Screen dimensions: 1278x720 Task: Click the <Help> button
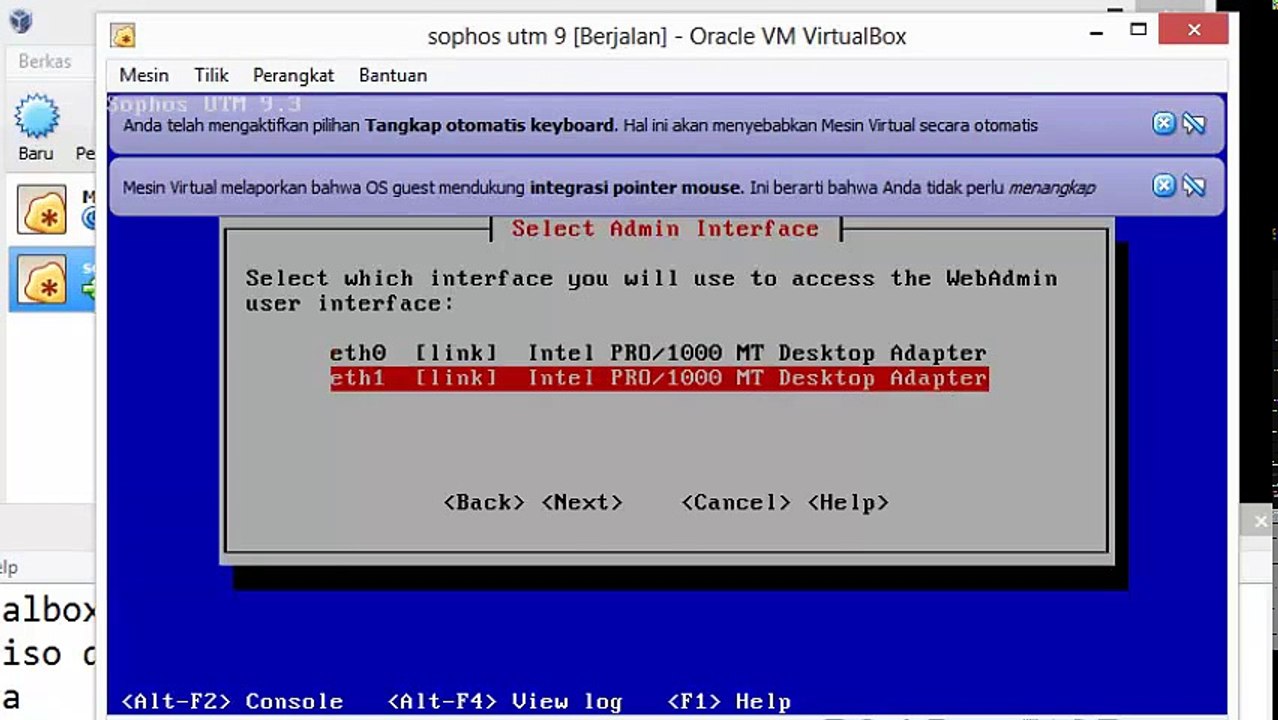[848, 502]
